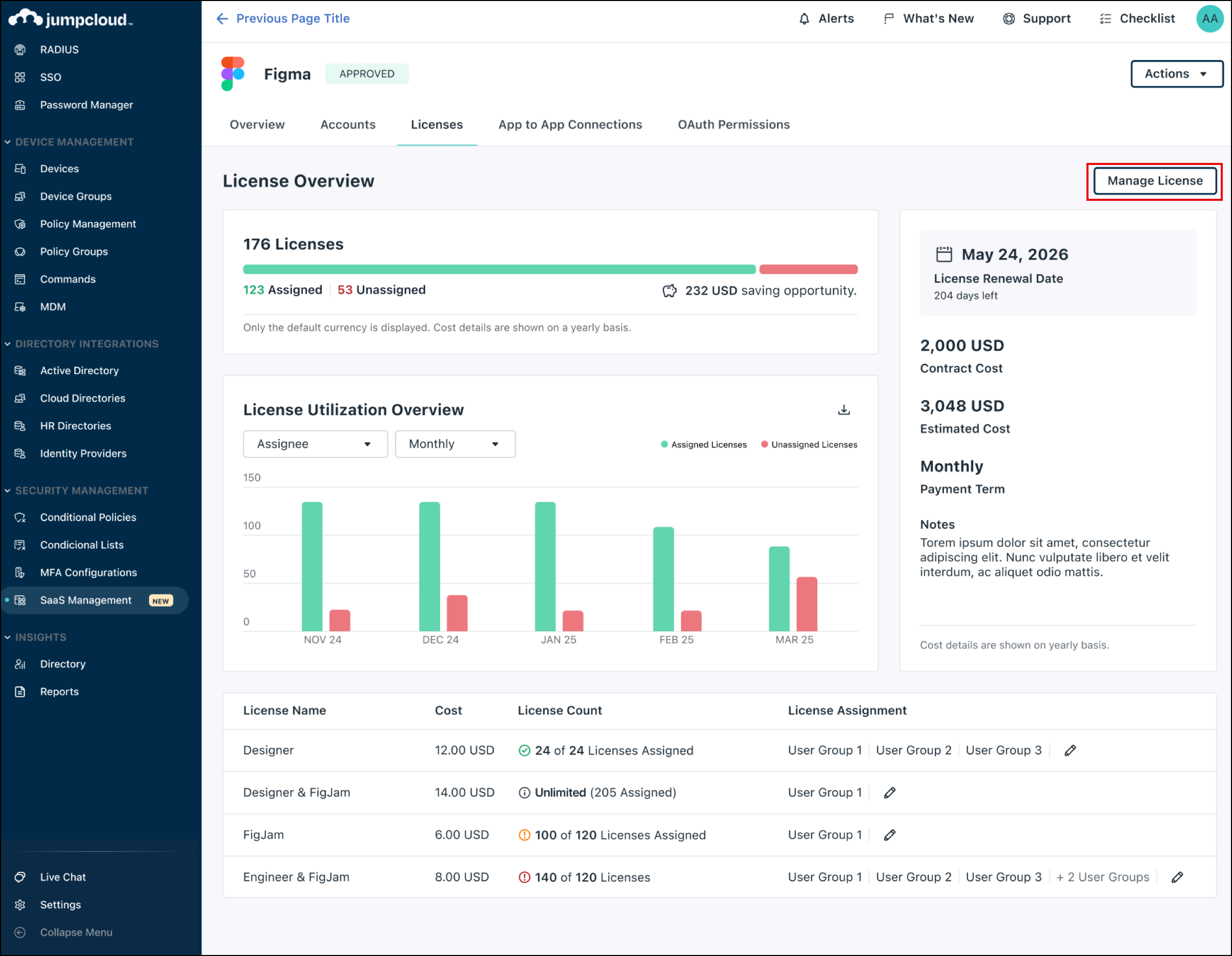Collapse the Directory Integrations section
The image size is (1232, 956).
(x=7, y=344)
